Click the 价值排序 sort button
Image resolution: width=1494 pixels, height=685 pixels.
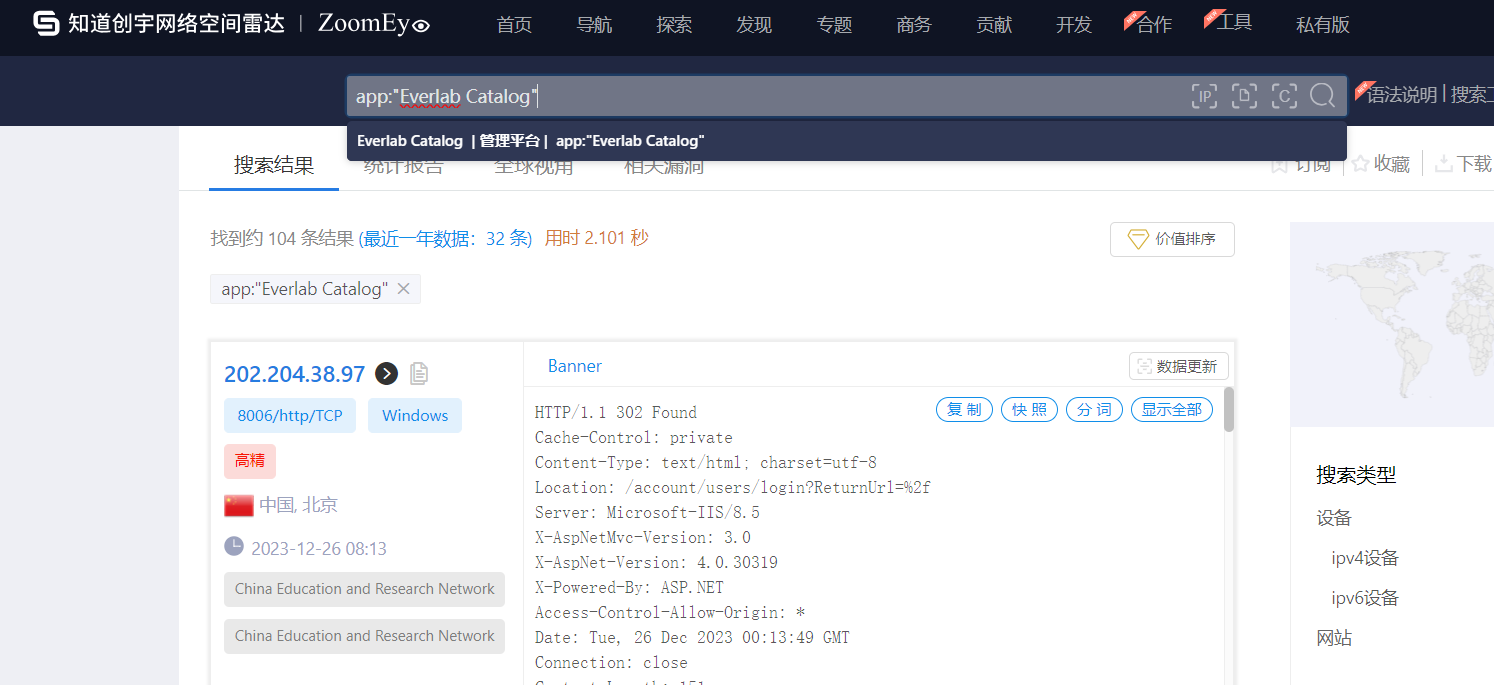coord(1172,240)
